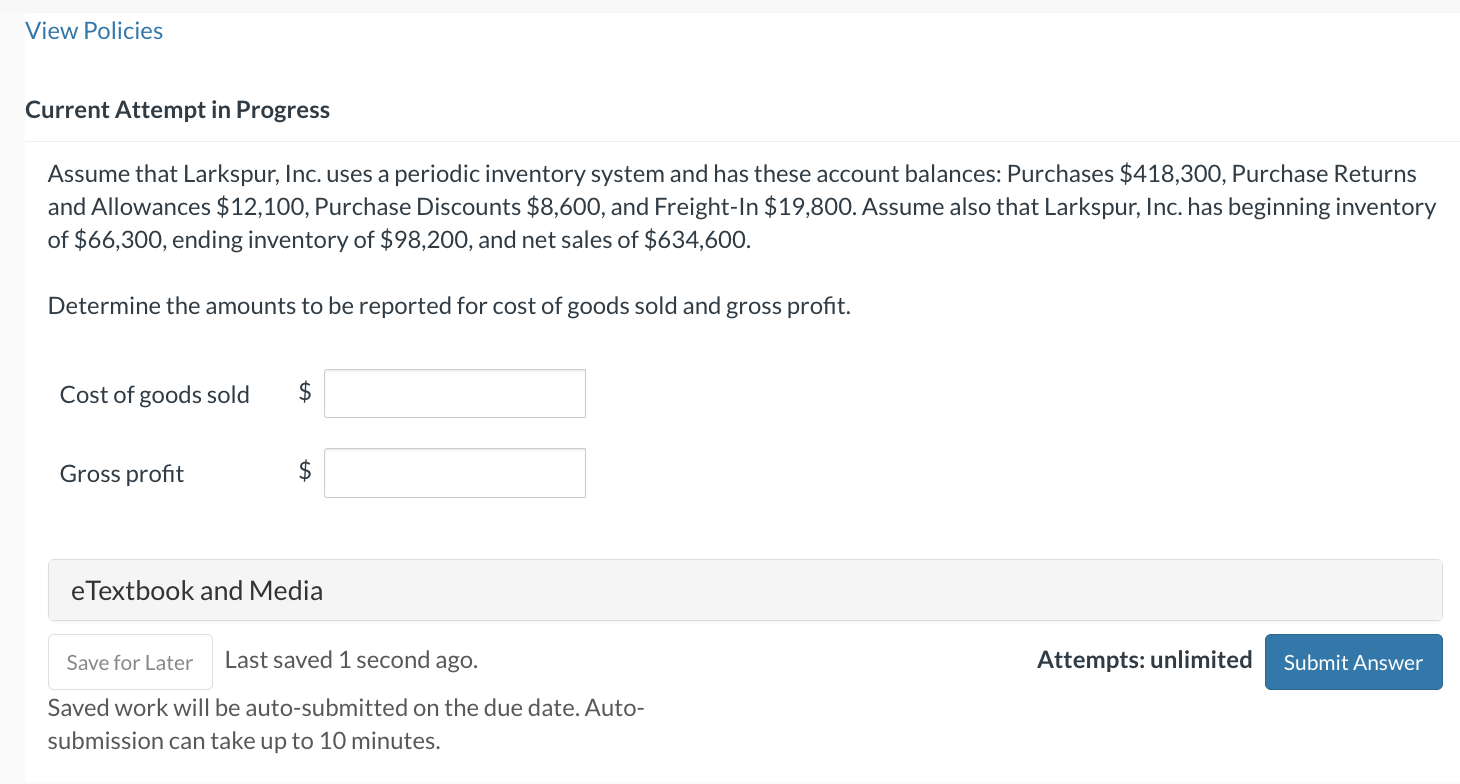Click the Current Attempt in Progress heading
The height and width of the screenshot is (784, 1460).
[177, 109]
